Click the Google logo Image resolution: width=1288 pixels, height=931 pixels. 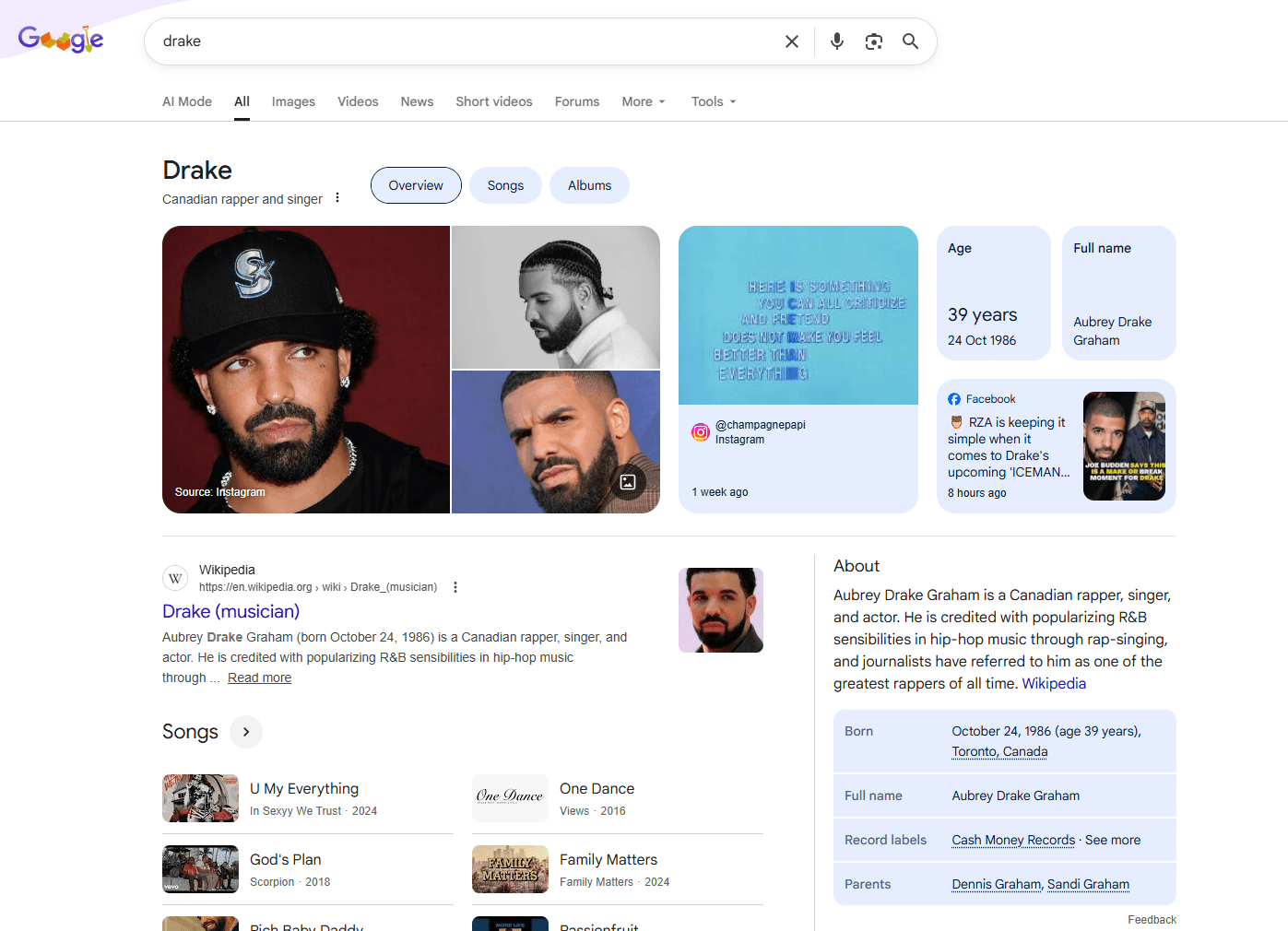[x=61, y=40]
